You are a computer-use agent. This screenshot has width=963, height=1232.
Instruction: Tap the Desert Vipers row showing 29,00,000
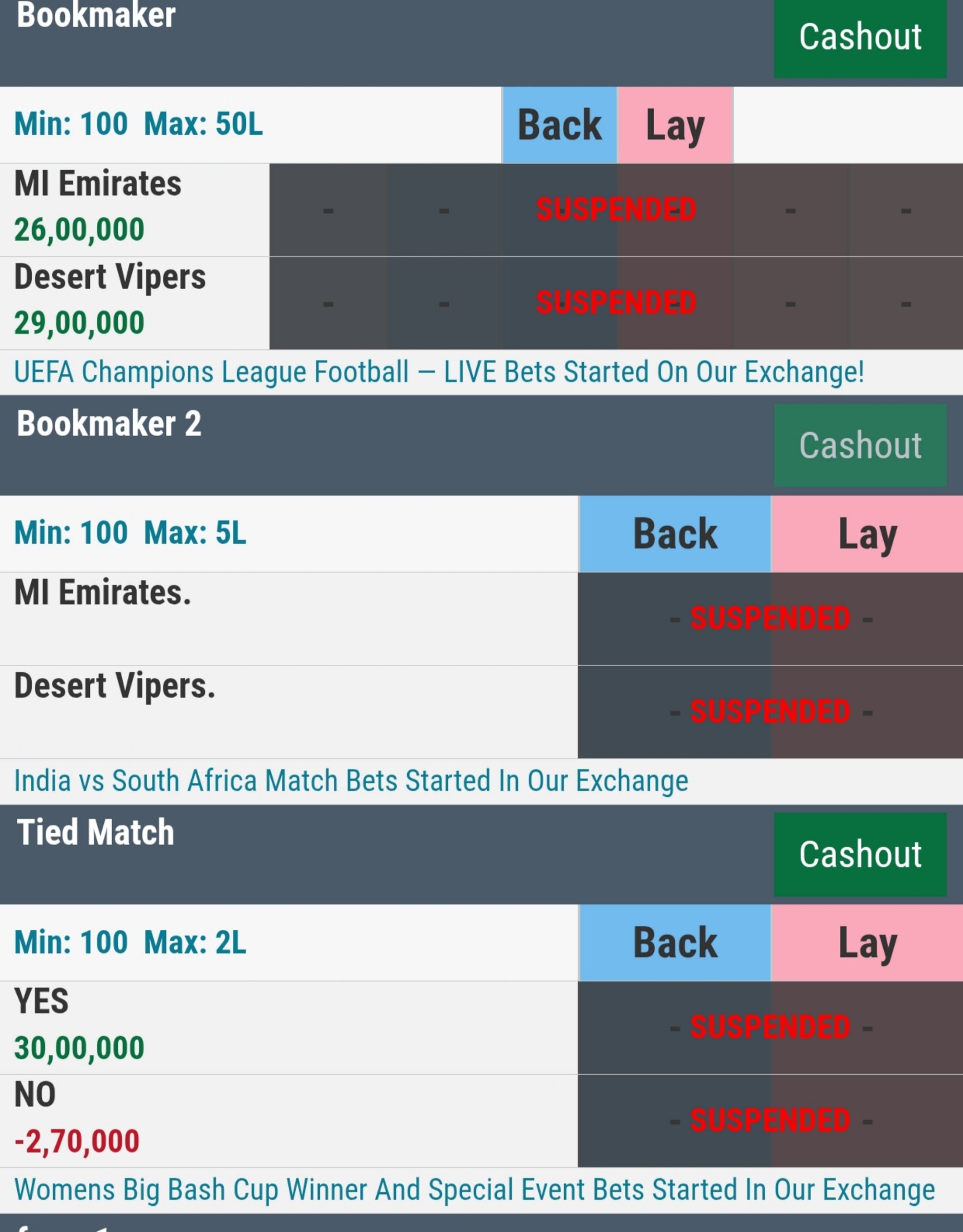(134, 303)
